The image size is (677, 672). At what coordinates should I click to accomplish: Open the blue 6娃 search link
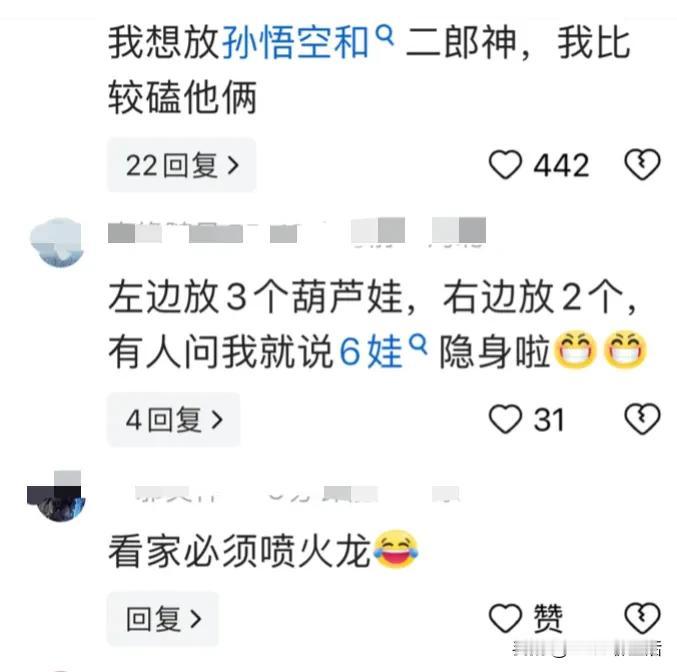(371, 352)
